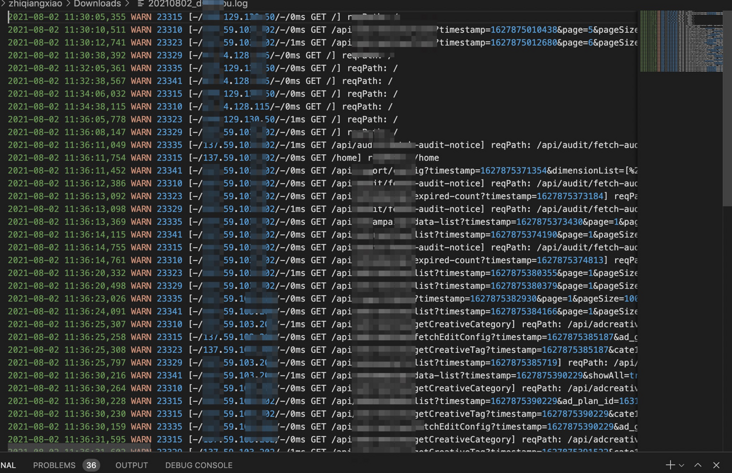
Task: Click timestamp value 1627875374190
Action: tap(524, 234)
